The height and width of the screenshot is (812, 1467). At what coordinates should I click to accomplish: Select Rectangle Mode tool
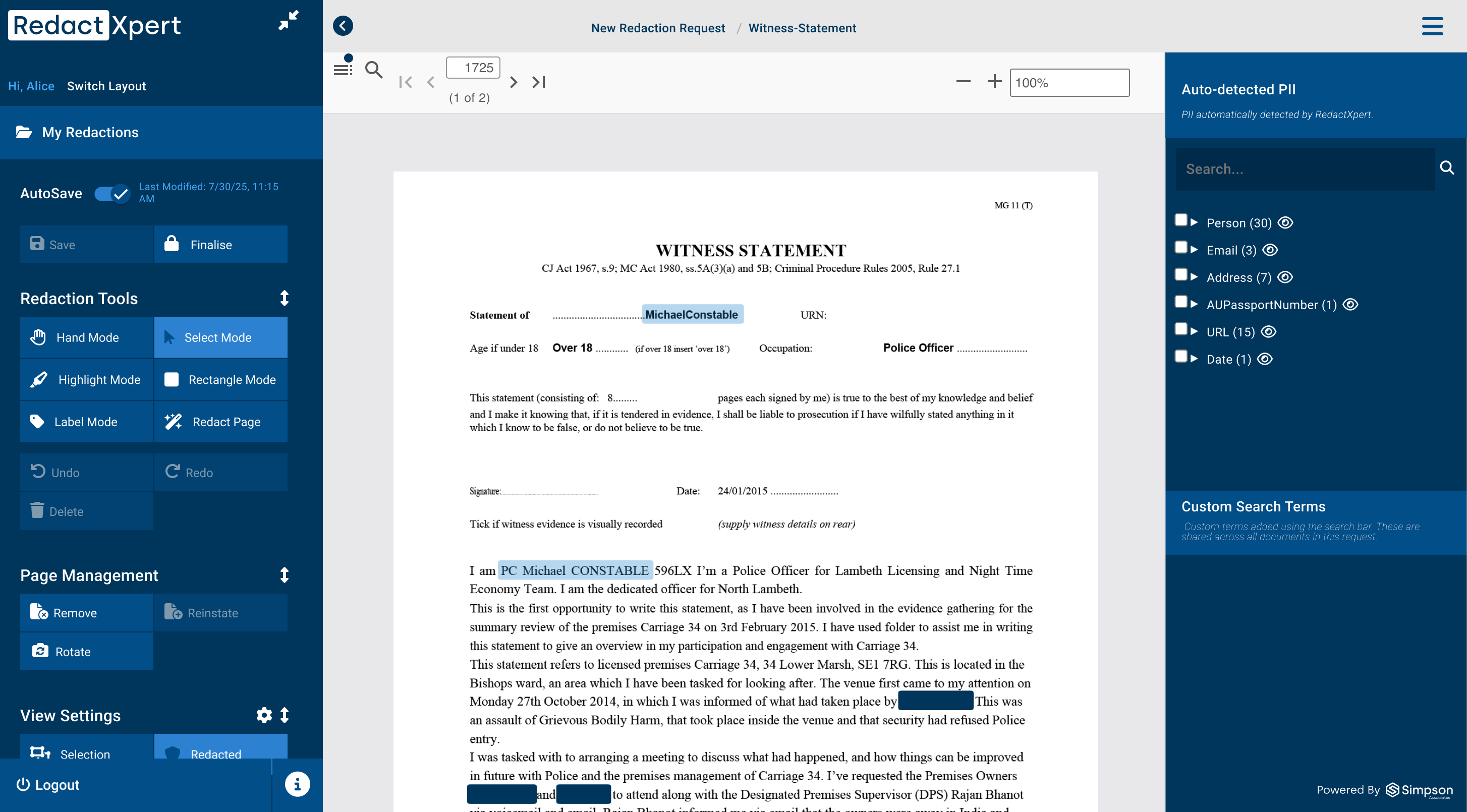220,379
